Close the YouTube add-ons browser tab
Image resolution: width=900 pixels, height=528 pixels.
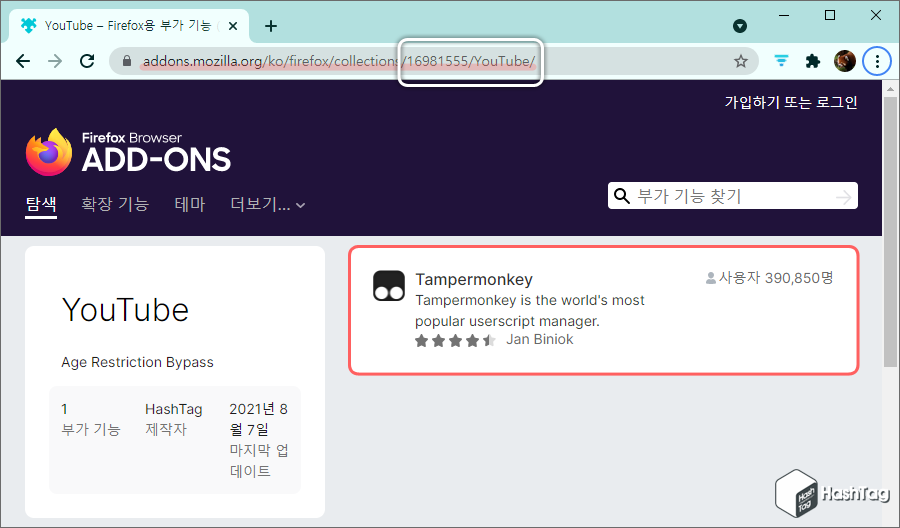[x=233, y=26]
